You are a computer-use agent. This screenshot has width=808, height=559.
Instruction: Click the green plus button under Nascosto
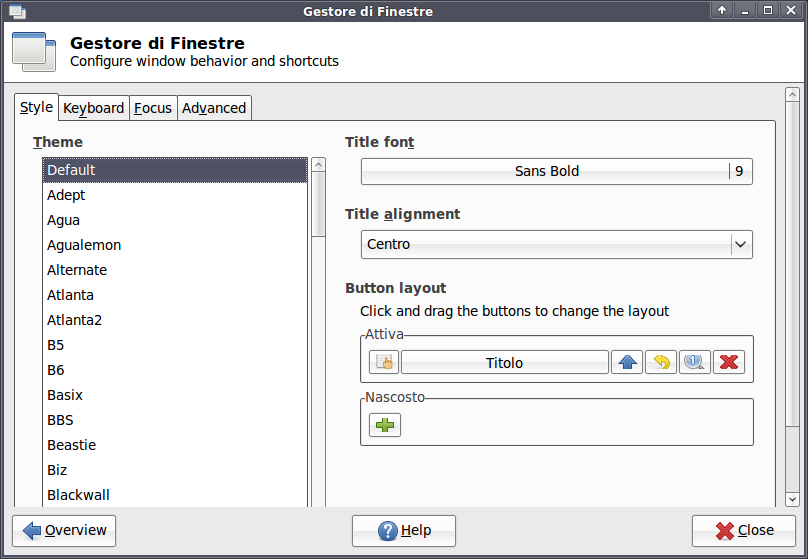pos(384,425)
